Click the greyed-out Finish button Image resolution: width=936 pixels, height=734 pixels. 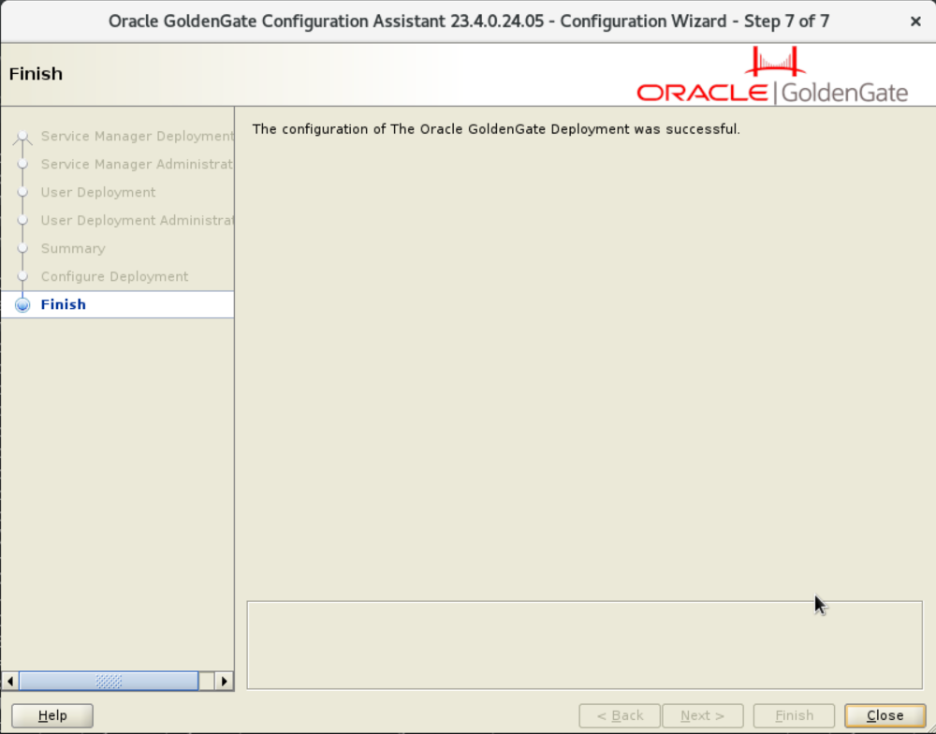(x=794, y=715)
